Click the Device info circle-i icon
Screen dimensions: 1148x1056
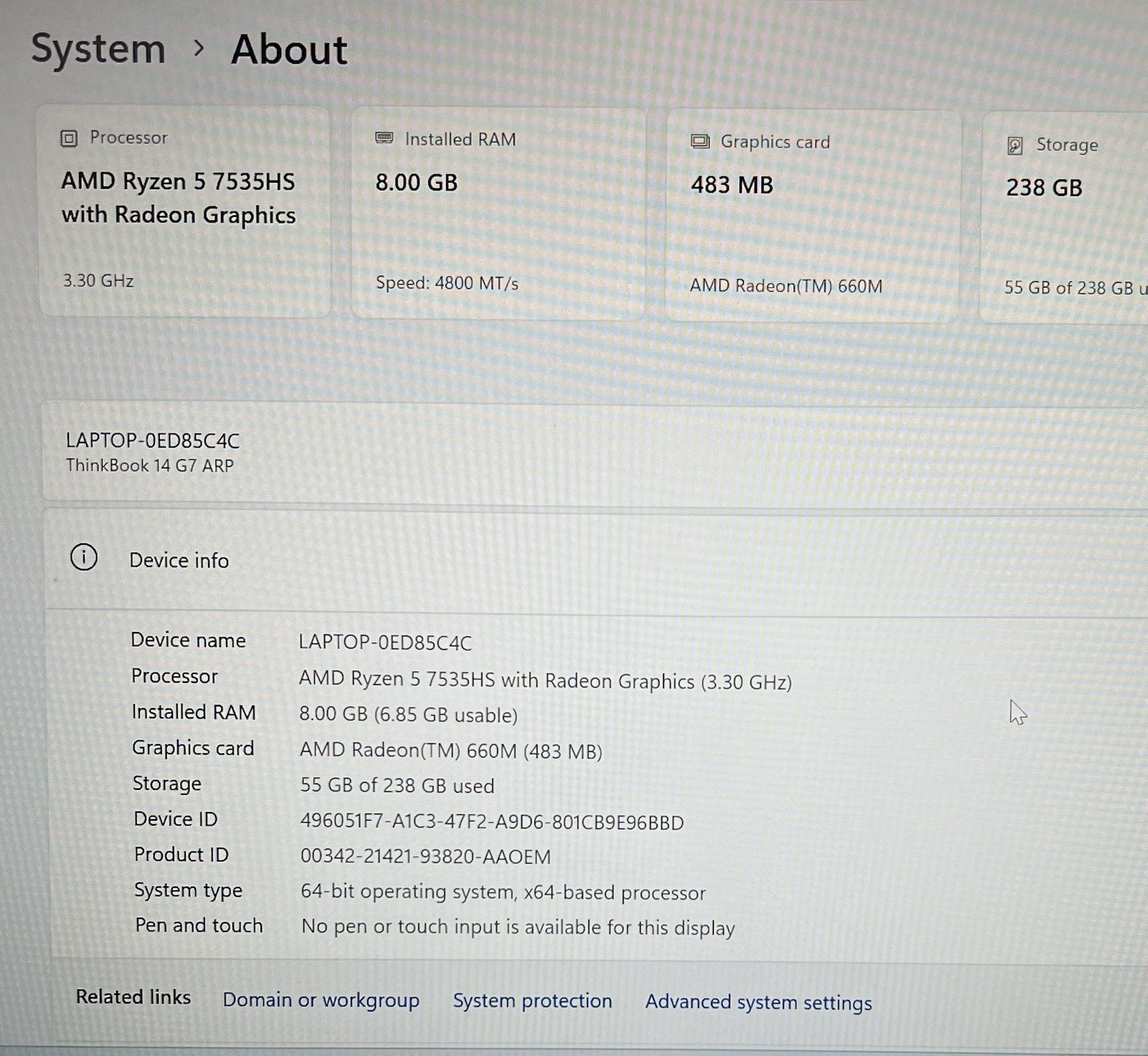[x=84, y=557]
